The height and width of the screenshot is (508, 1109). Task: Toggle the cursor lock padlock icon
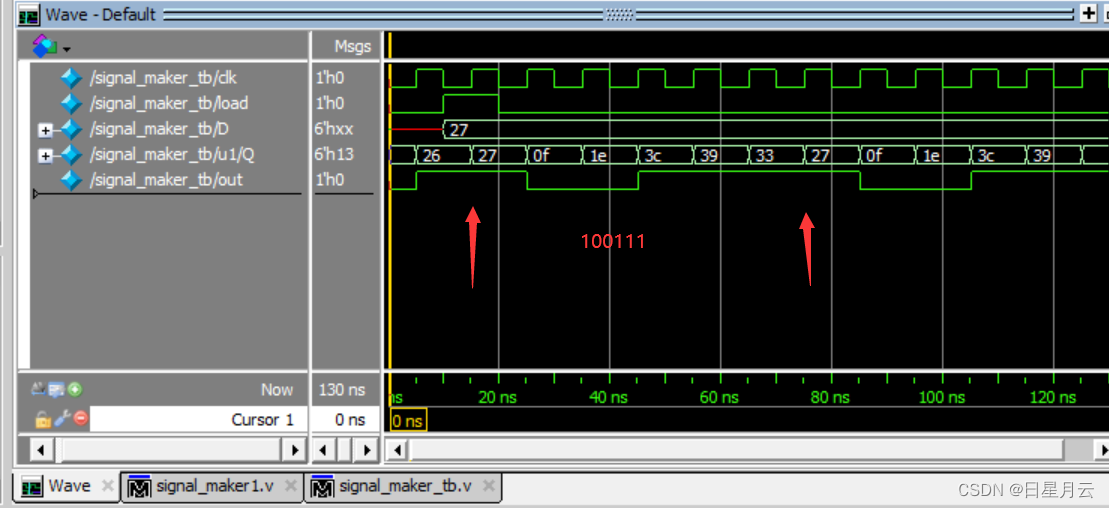click(x=42, y=420)
